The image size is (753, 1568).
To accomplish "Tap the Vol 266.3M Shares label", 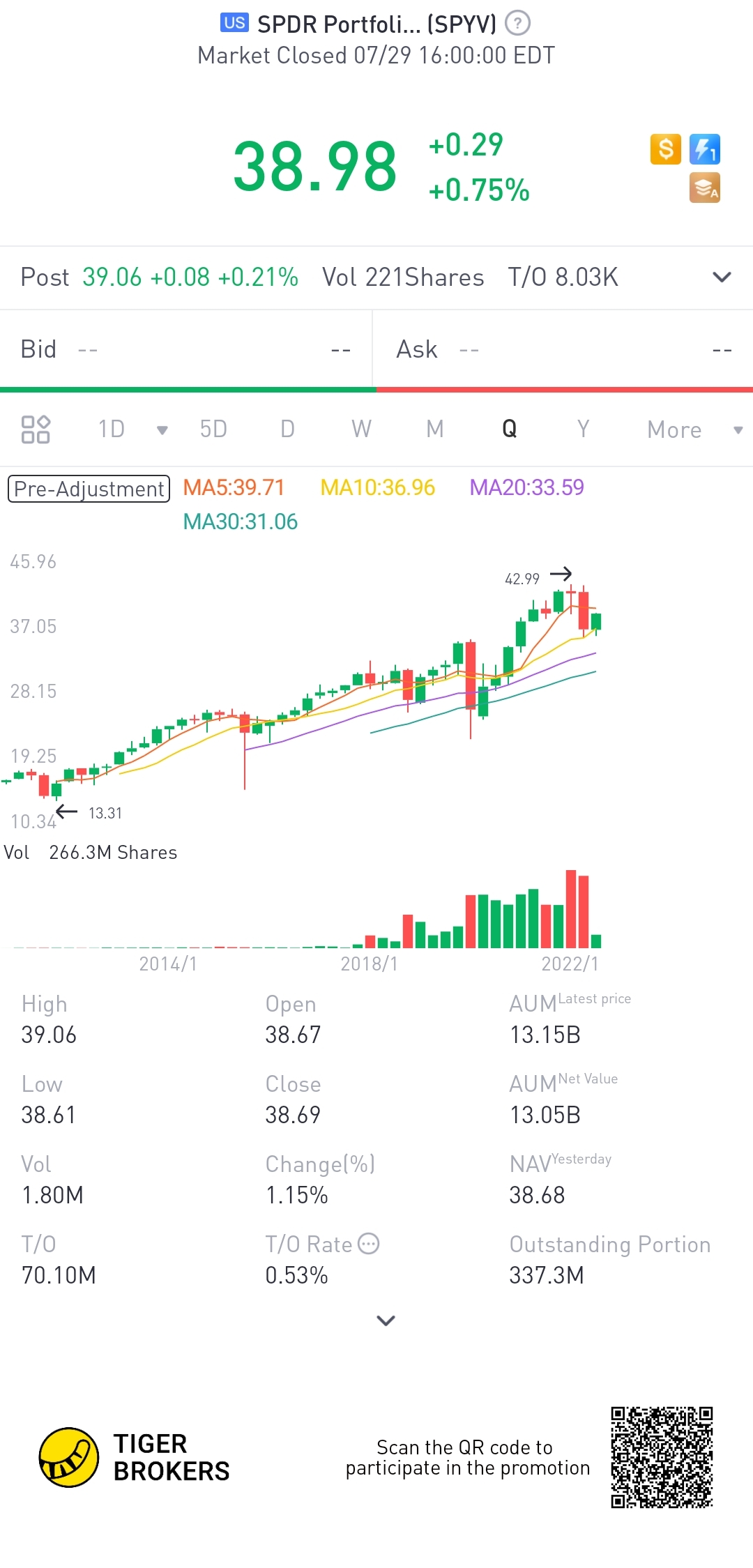I will [x=91, y=853].
